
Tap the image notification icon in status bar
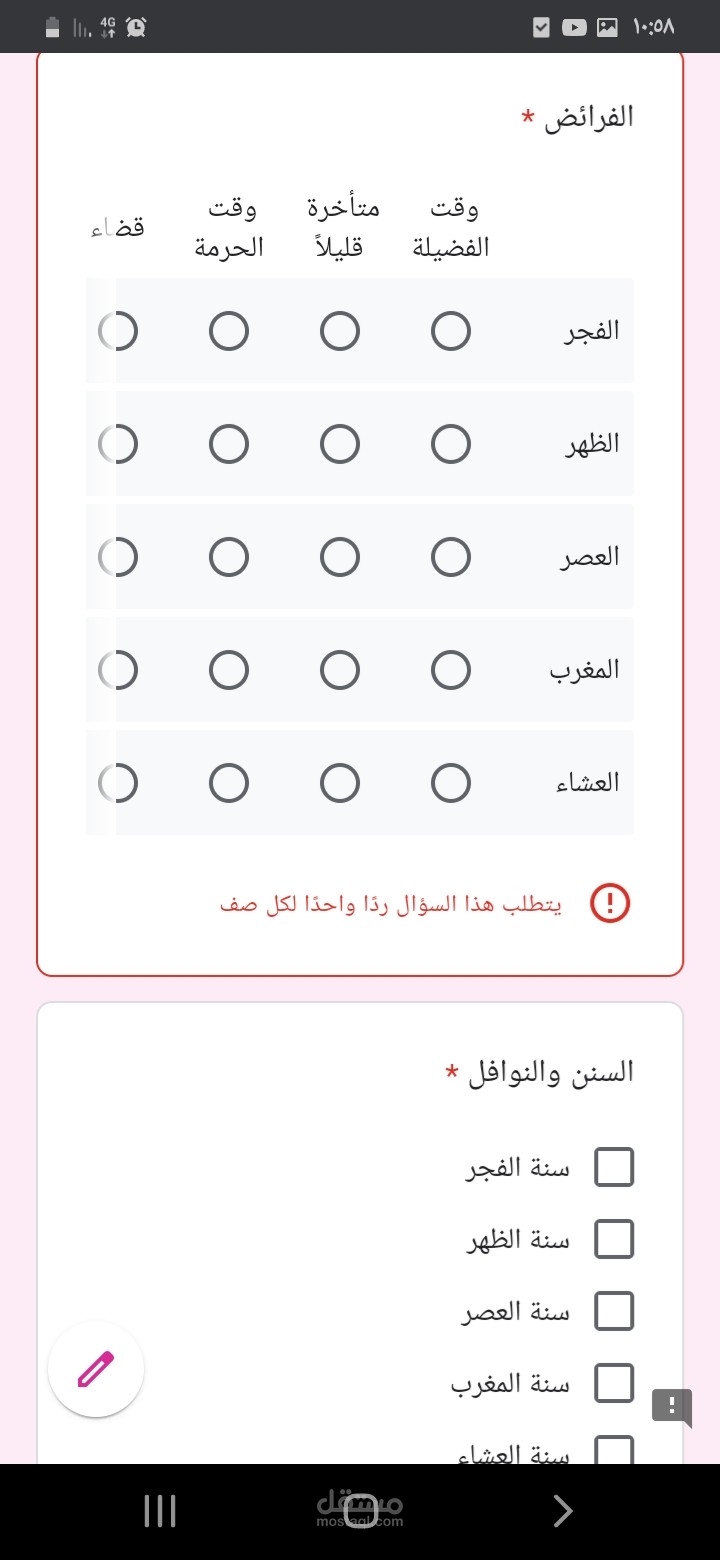click(x=607, y=27)
